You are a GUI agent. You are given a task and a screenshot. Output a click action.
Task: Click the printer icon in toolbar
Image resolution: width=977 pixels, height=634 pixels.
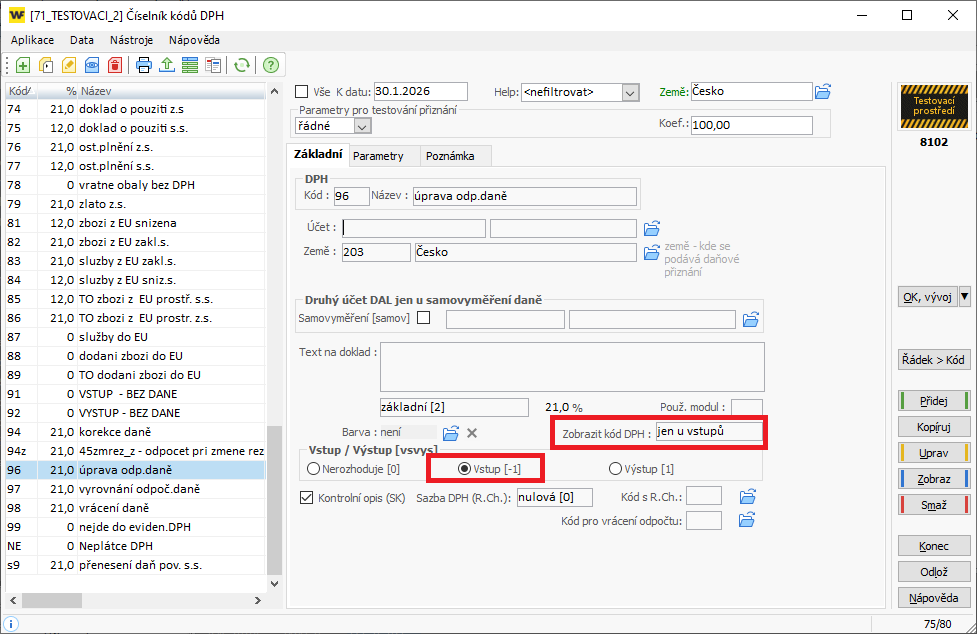tap(144, 65)
